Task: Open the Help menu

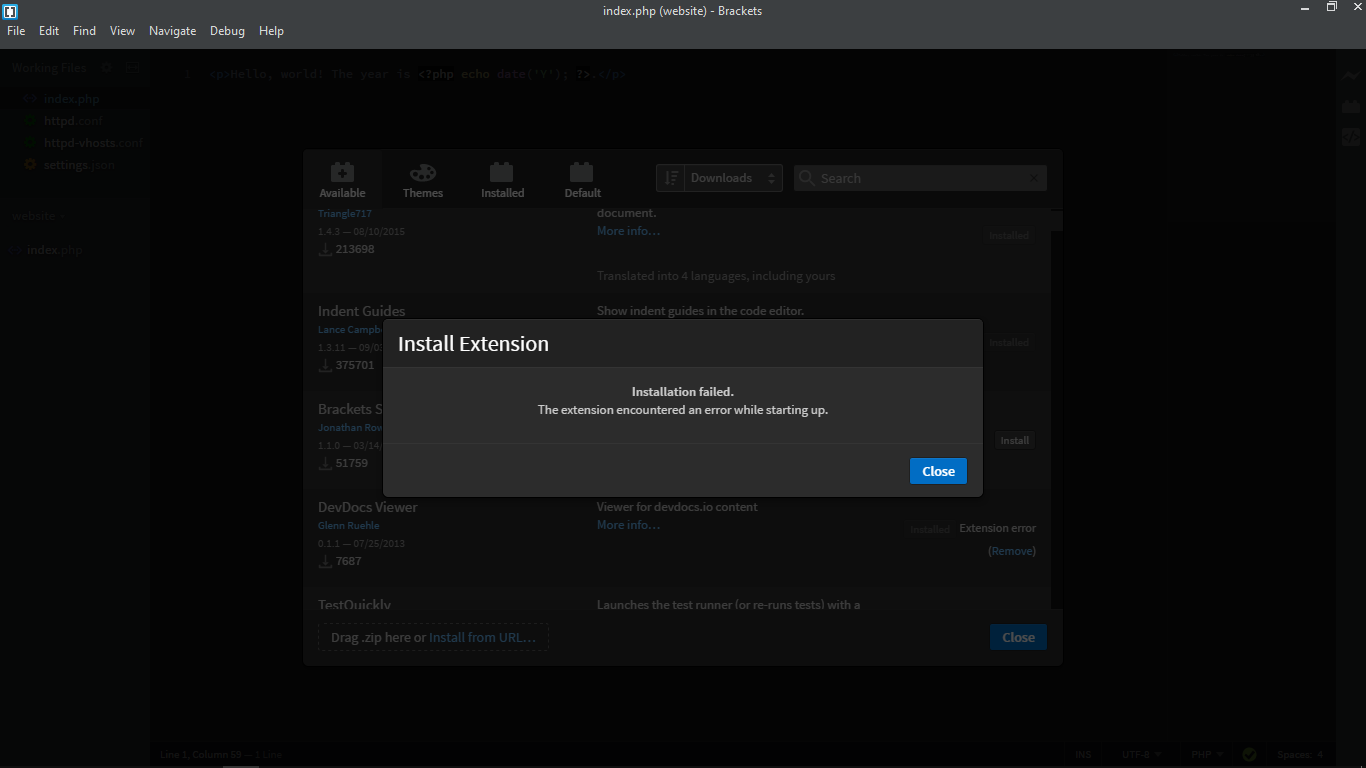Action: 271,31
